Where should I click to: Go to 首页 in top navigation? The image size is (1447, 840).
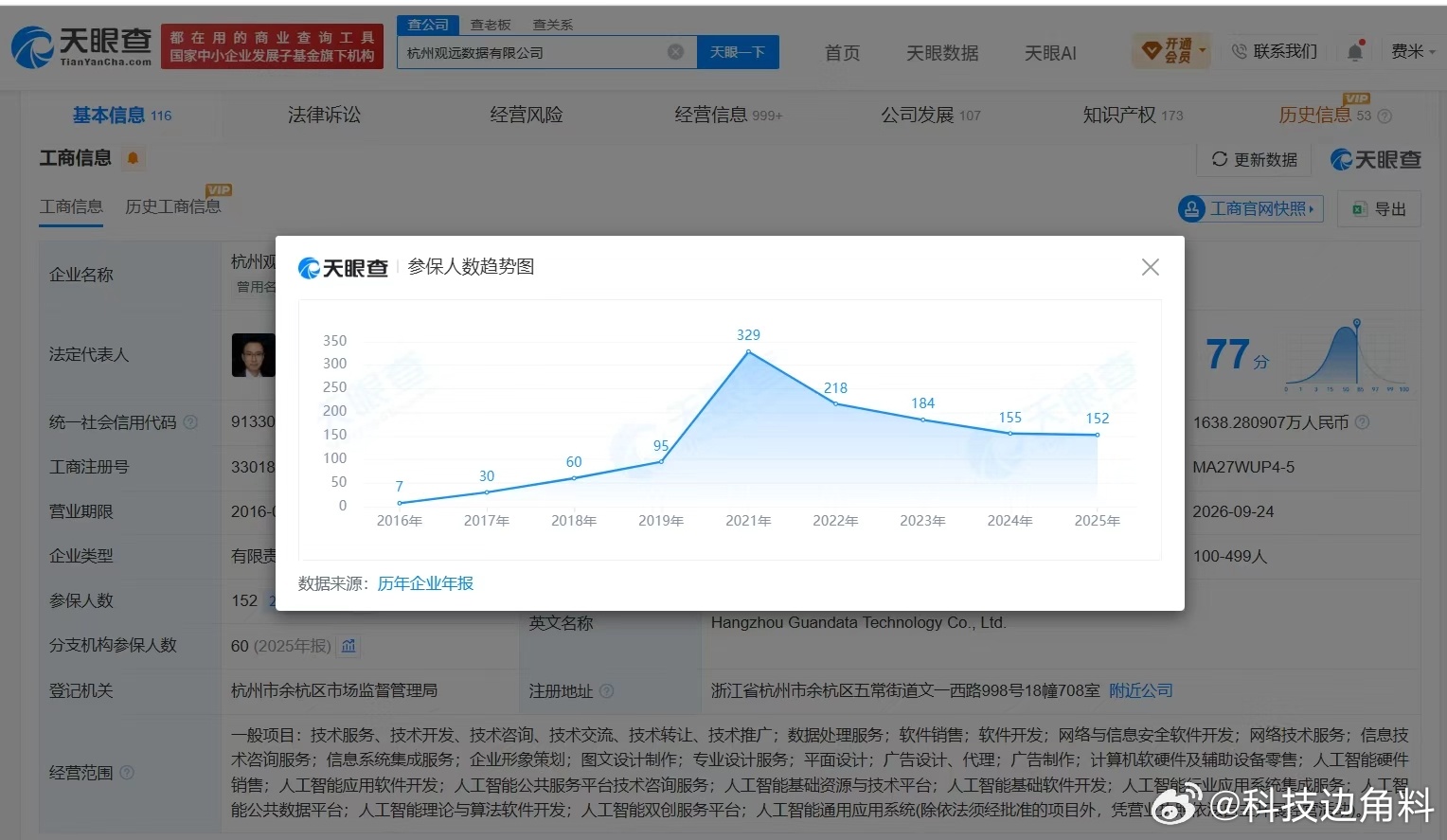click(x=842, y=53)
